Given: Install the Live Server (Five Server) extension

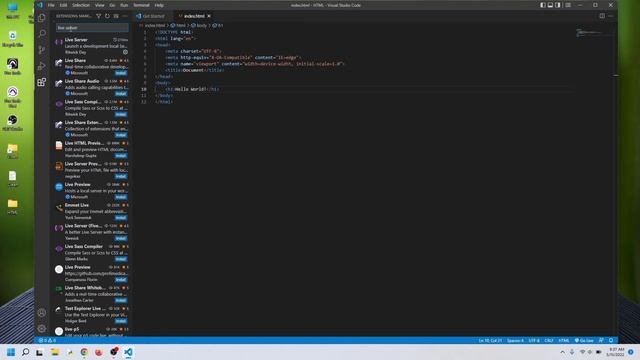Looking at the screenshot, I should [121, 238].
